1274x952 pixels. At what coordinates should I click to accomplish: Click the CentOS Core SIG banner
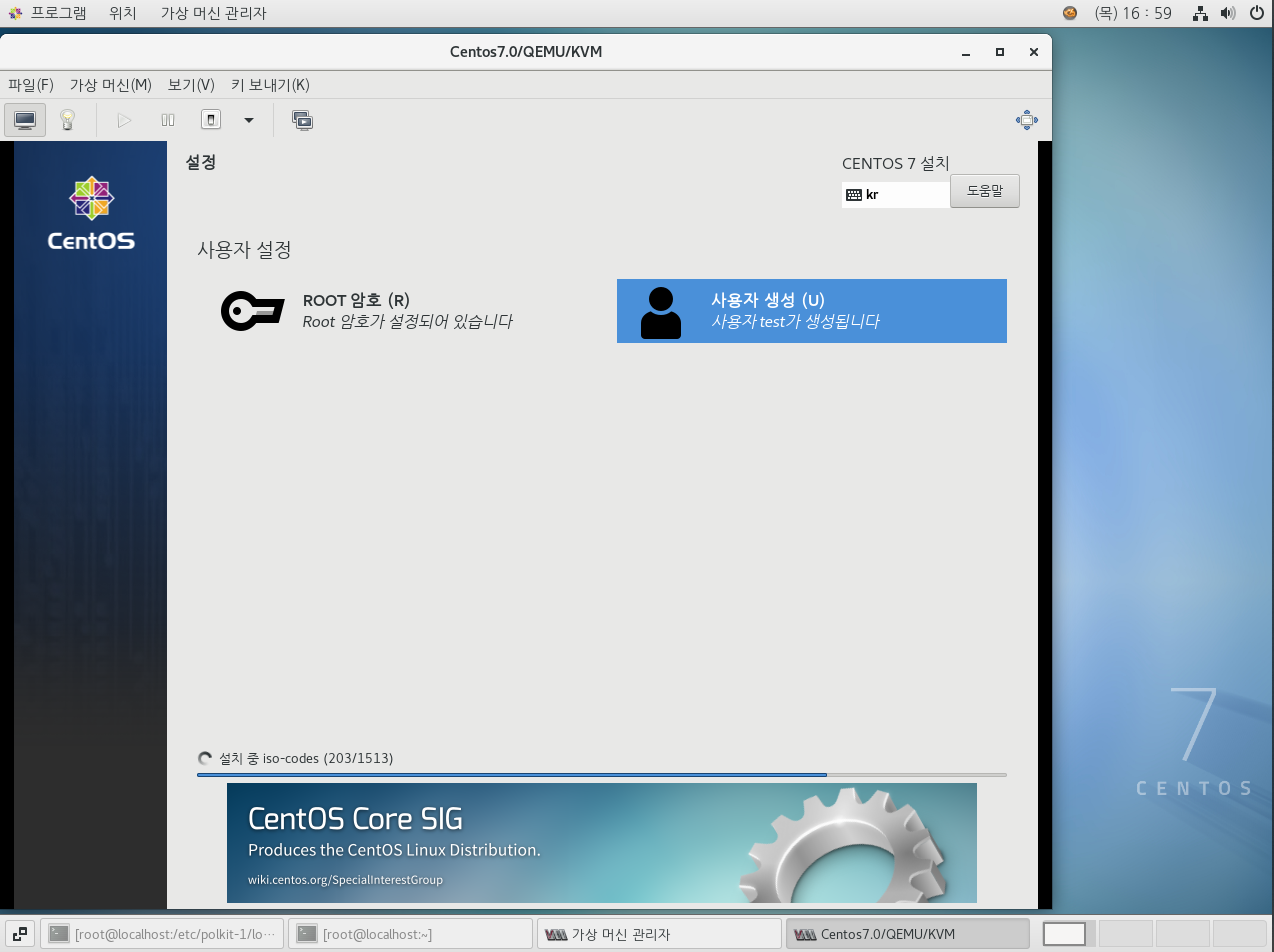coord(602,843)
